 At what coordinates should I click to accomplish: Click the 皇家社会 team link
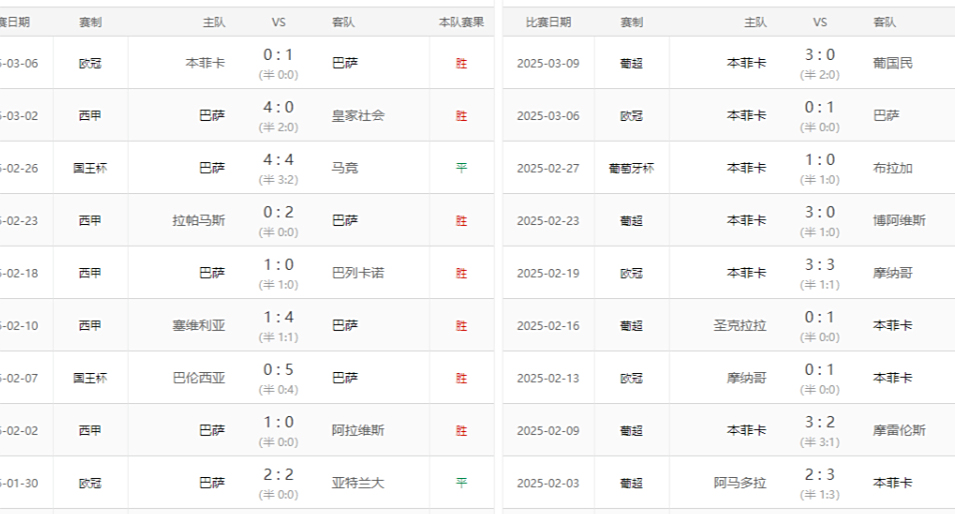coord(358,115)
